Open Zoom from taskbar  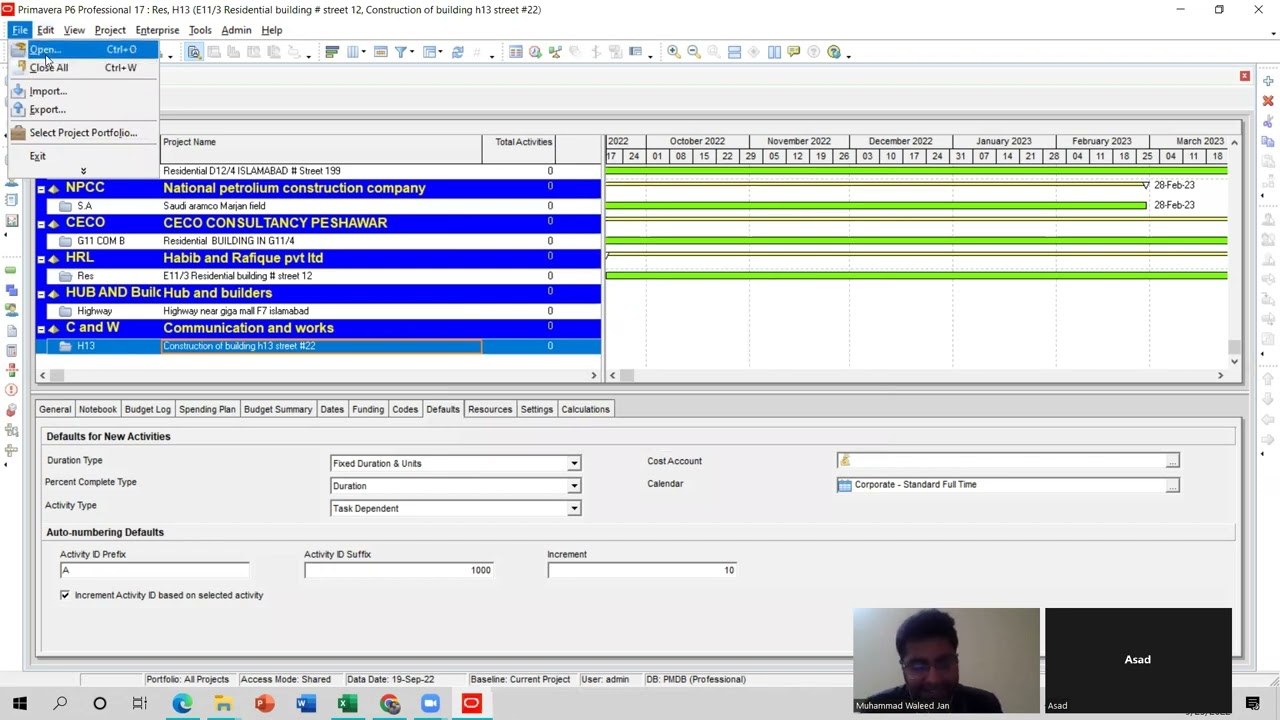(x=430, y=704)
